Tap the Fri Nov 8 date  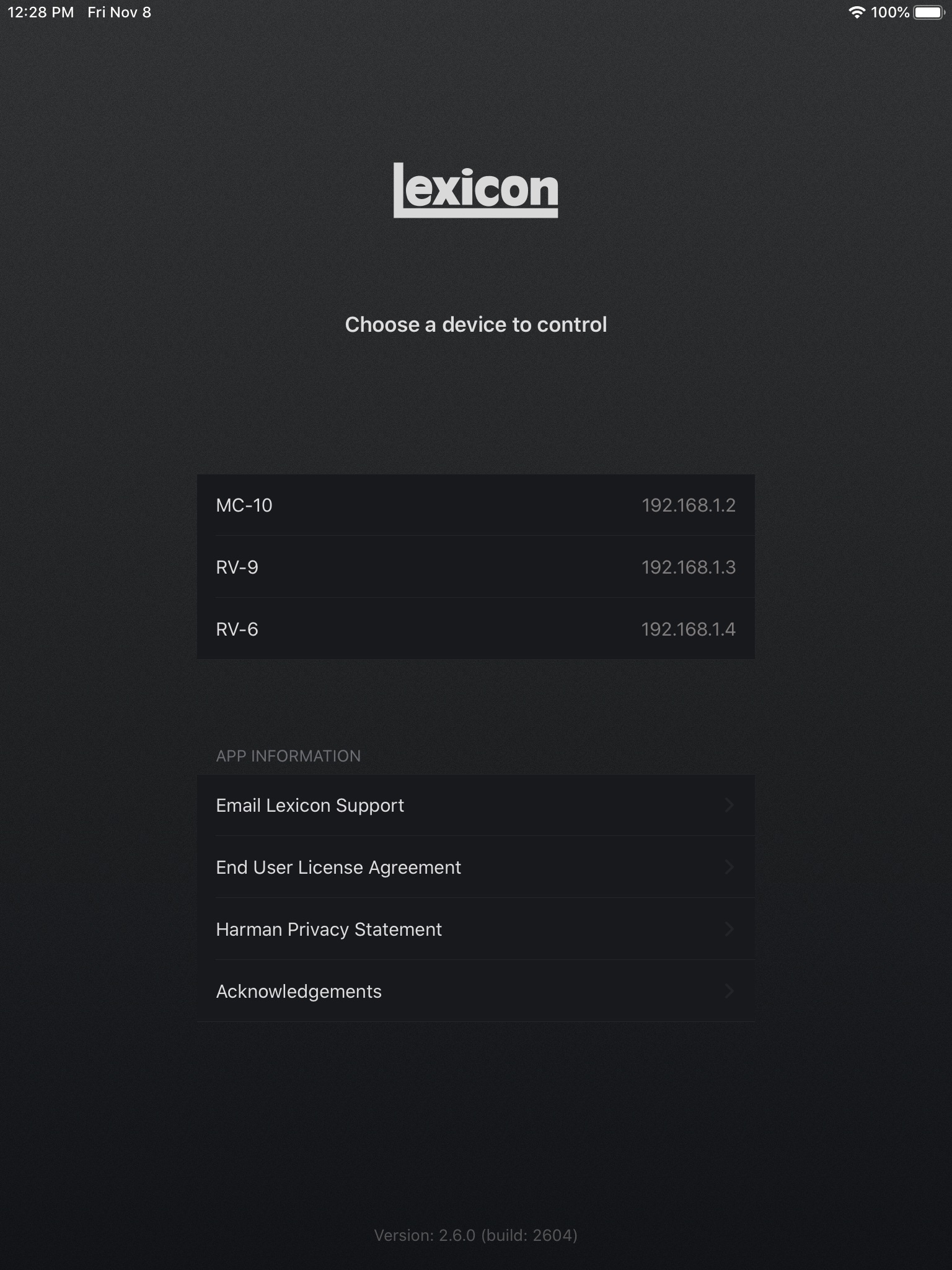point(119,12)
